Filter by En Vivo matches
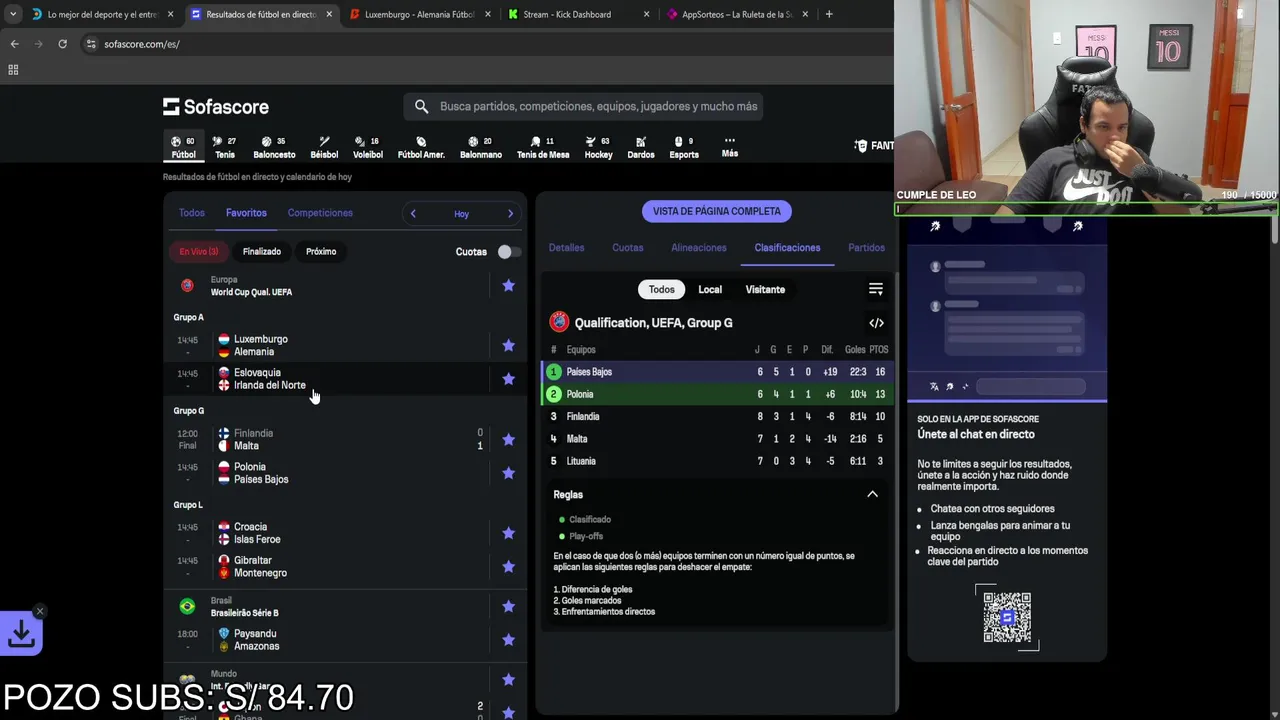The width and height of the screenshot is (1280, 720). pos(199,251)
